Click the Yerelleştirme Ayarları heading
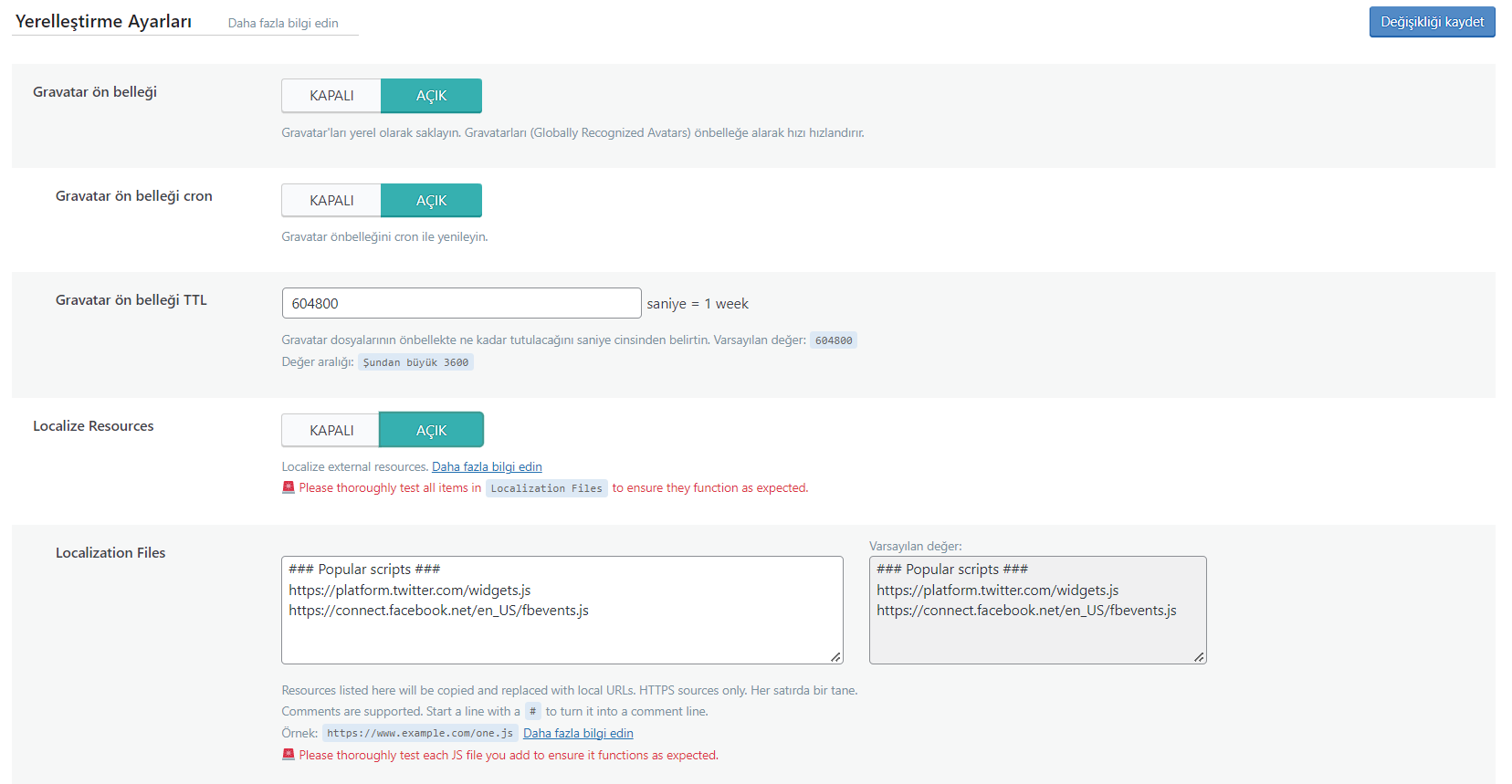Screen dimensions: 1512x784 tap(103, 22)
